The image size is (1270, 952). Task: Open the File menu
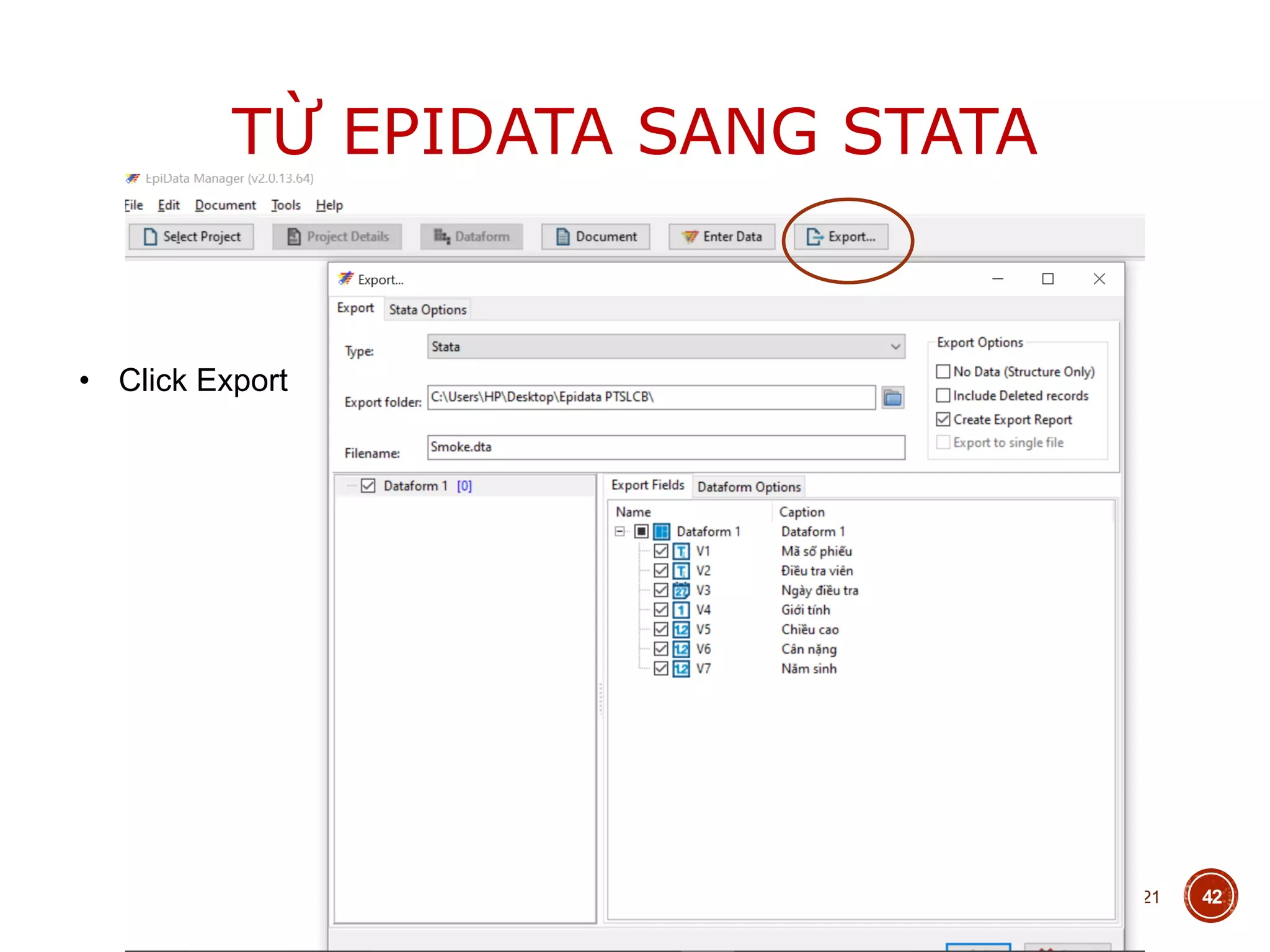pos(133,205)
